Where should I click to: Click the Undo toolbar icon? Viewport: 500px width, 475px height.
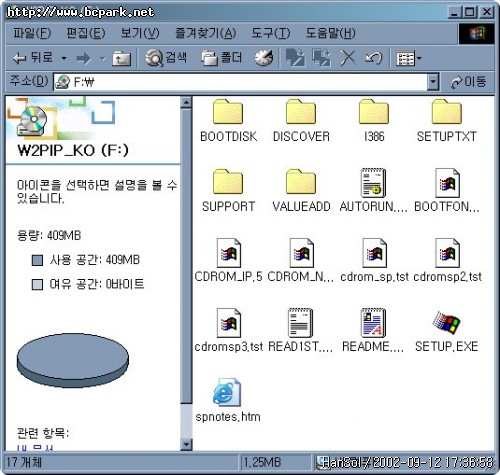point(373,58)
